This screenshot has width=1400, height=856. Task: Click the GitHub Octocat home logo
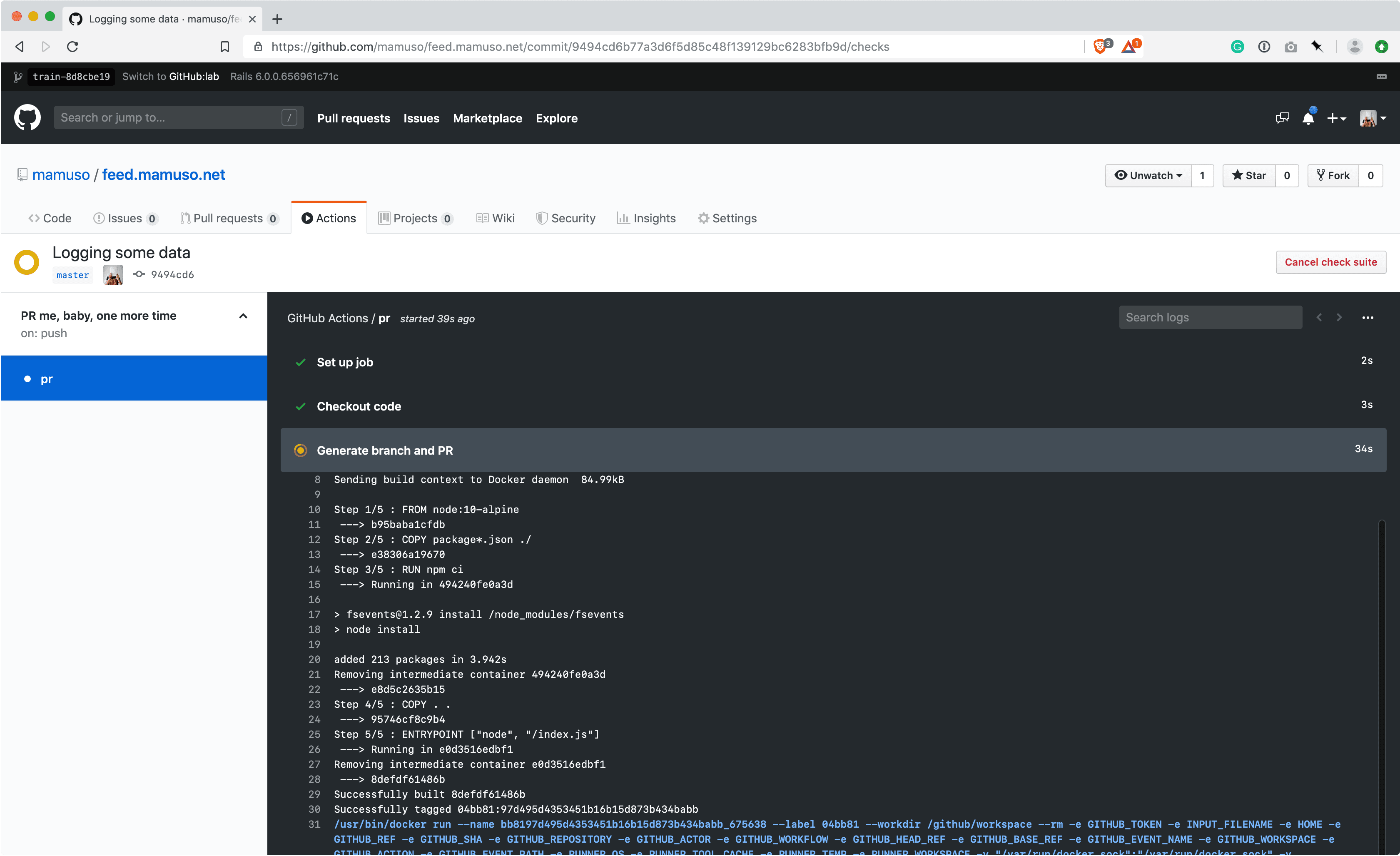point(27,117)
